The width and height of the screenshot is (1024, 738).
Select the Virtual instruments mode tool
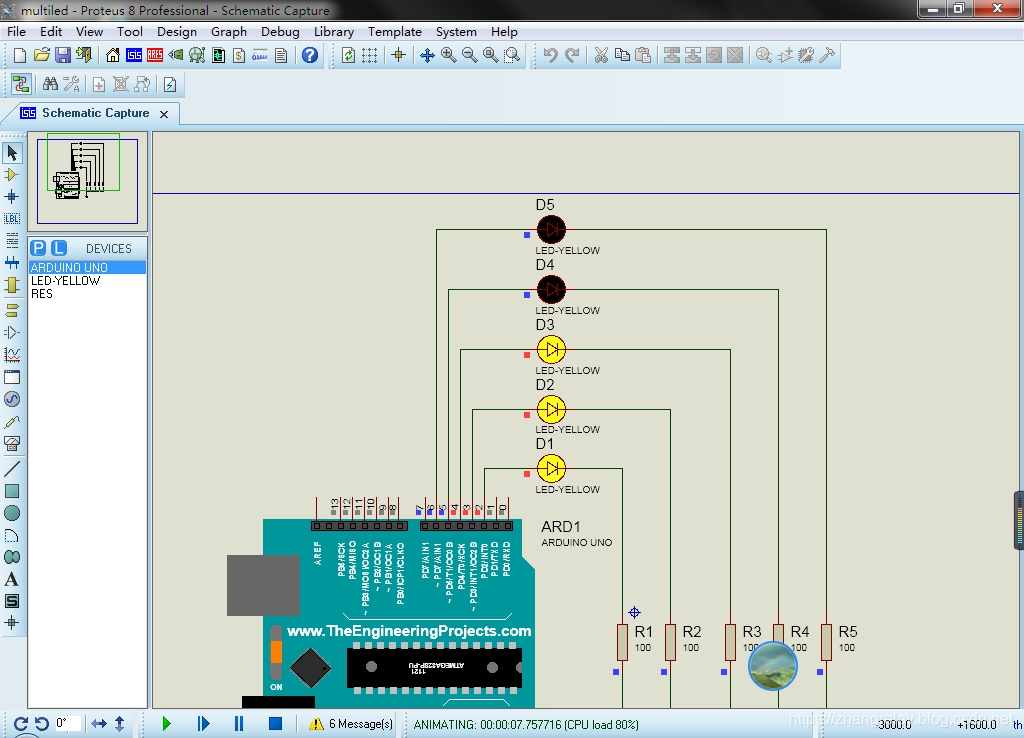pyautogui.click(x=12, y=443)
